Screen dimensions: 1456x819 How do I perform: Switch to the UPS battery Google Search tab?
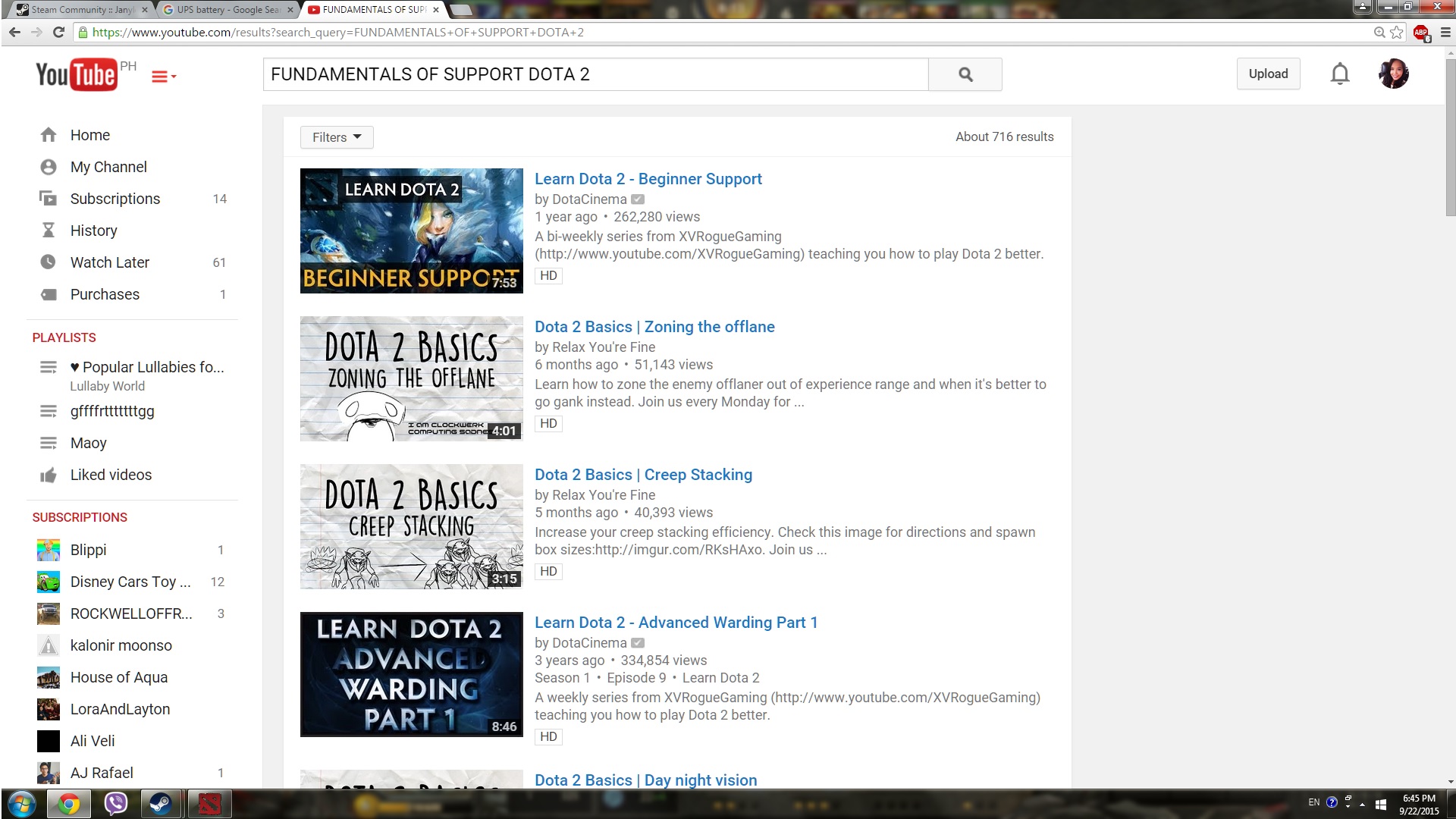coord(226,10)
